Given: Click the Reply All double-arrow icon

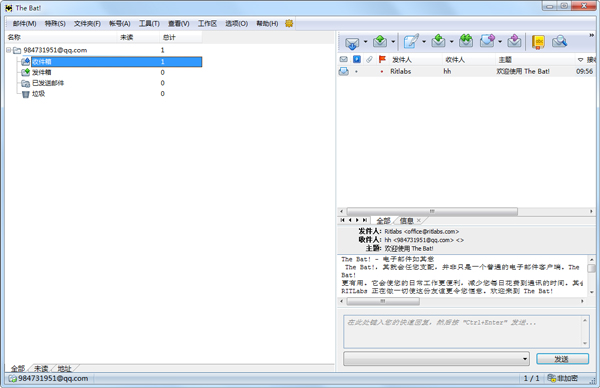Looking at the screenshot, I should tap(466, 41).
